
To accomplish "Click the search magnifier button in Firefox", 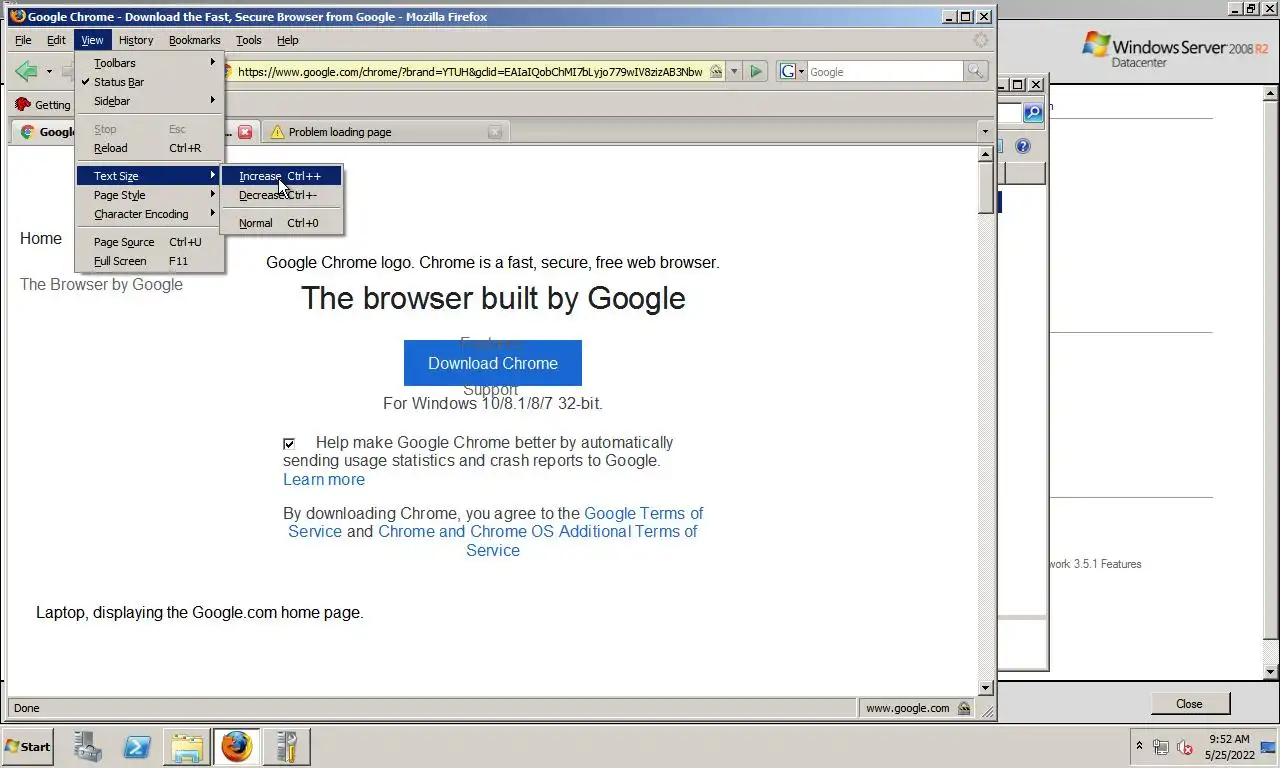I will click(975, 71).
